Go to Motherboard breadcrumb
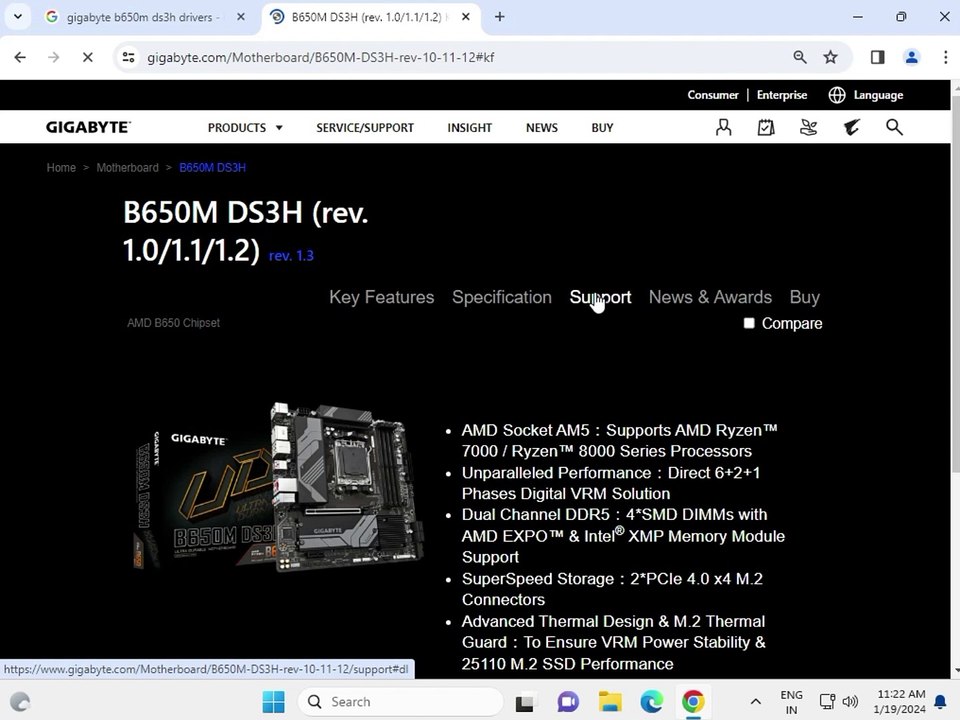This screenshot has height=720, width=960. (127, 168)
